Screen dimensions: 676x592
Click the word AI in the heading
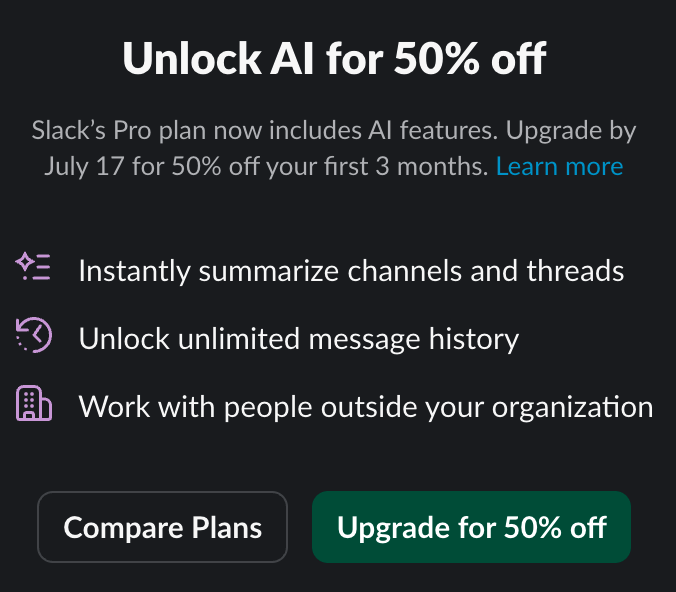pyautogui.click(x=292, y=59)
